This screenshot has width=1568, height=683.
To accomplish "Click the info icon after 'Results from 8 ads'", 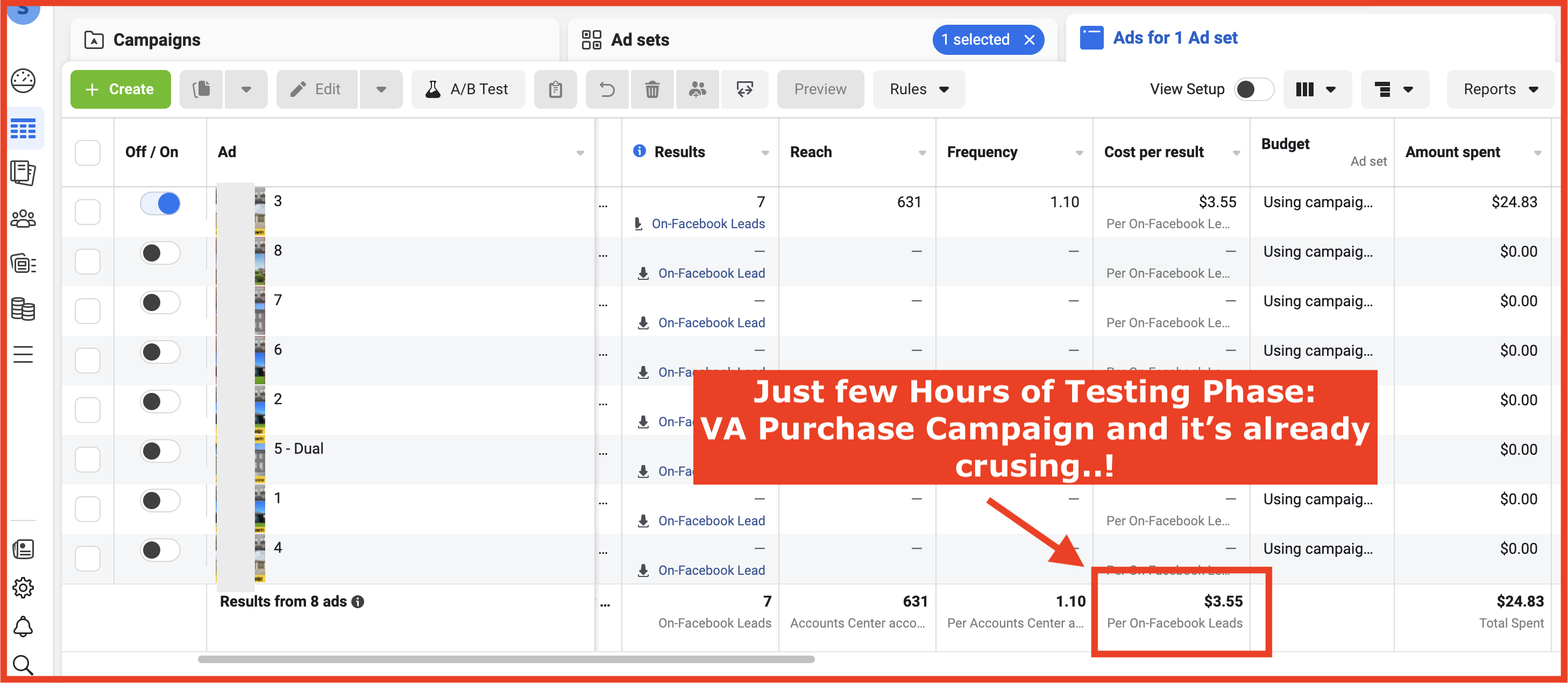I will [358, 602].
